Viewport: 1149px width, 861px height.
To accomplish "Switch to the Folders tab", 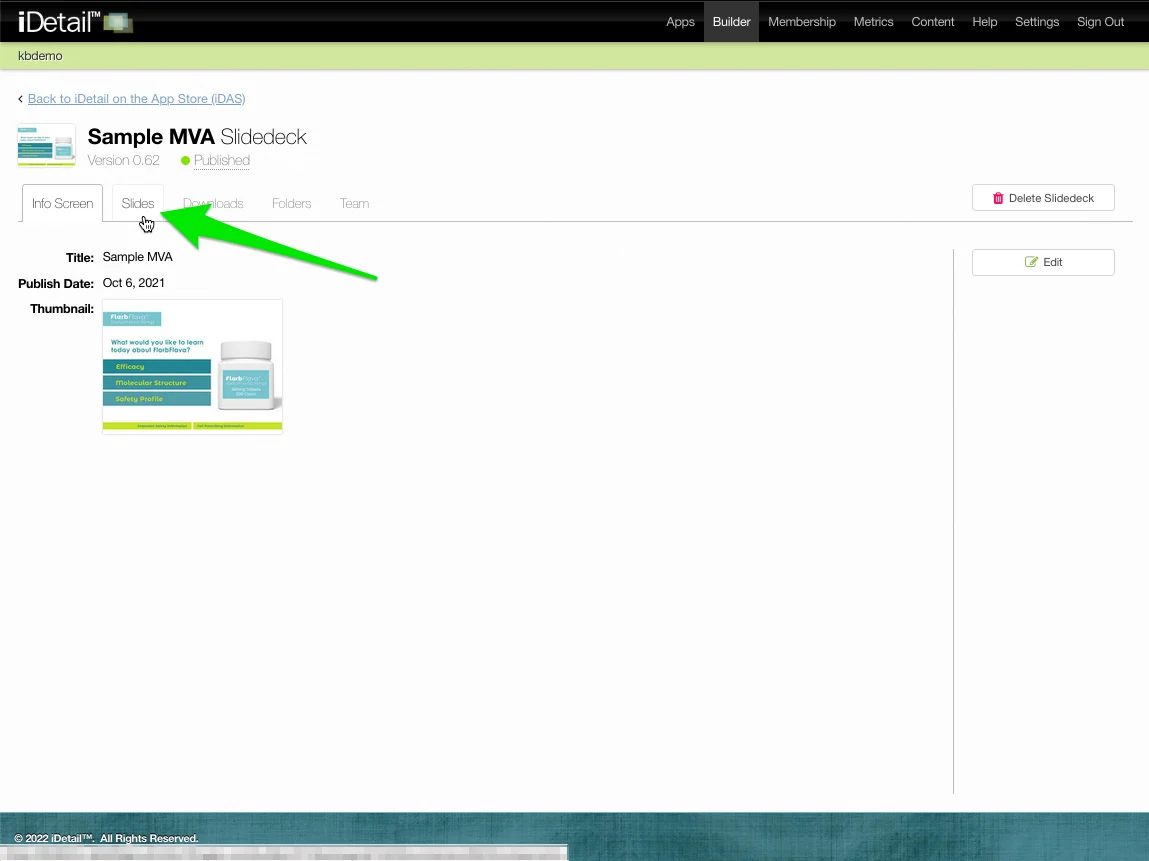I will tap(292, 203).
